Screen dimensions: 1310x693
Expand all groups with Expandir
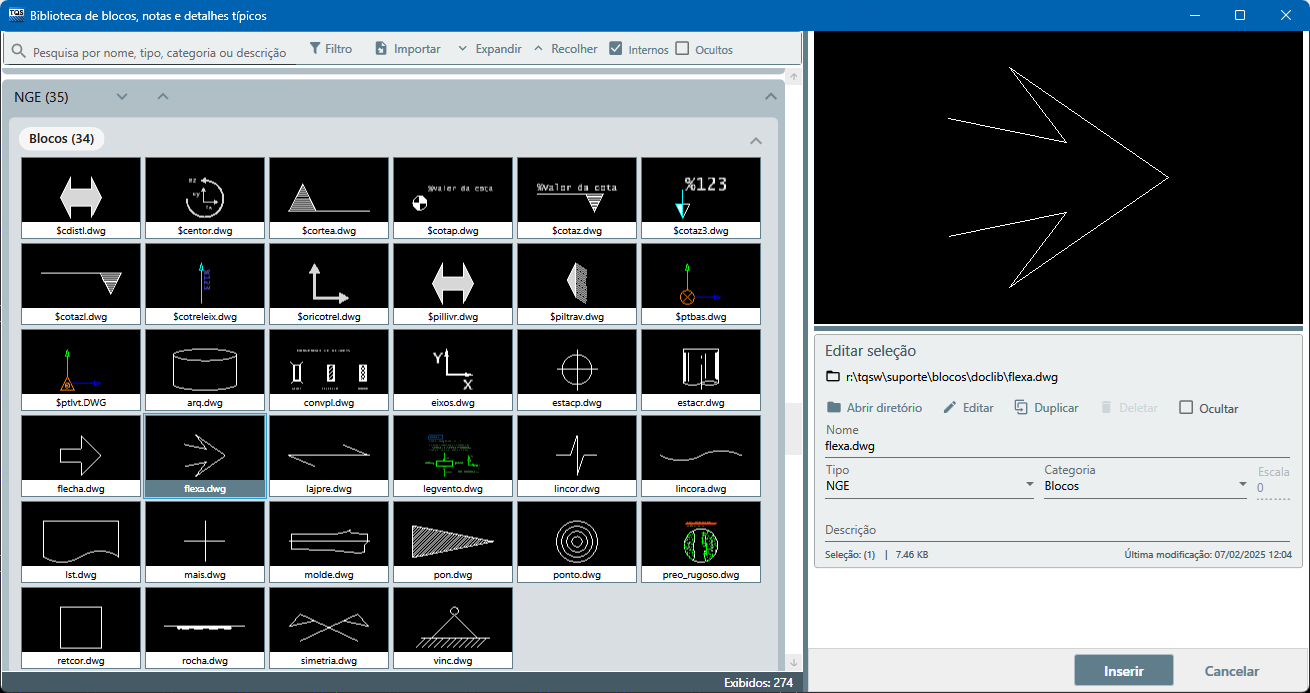click(x=489, y=48)
